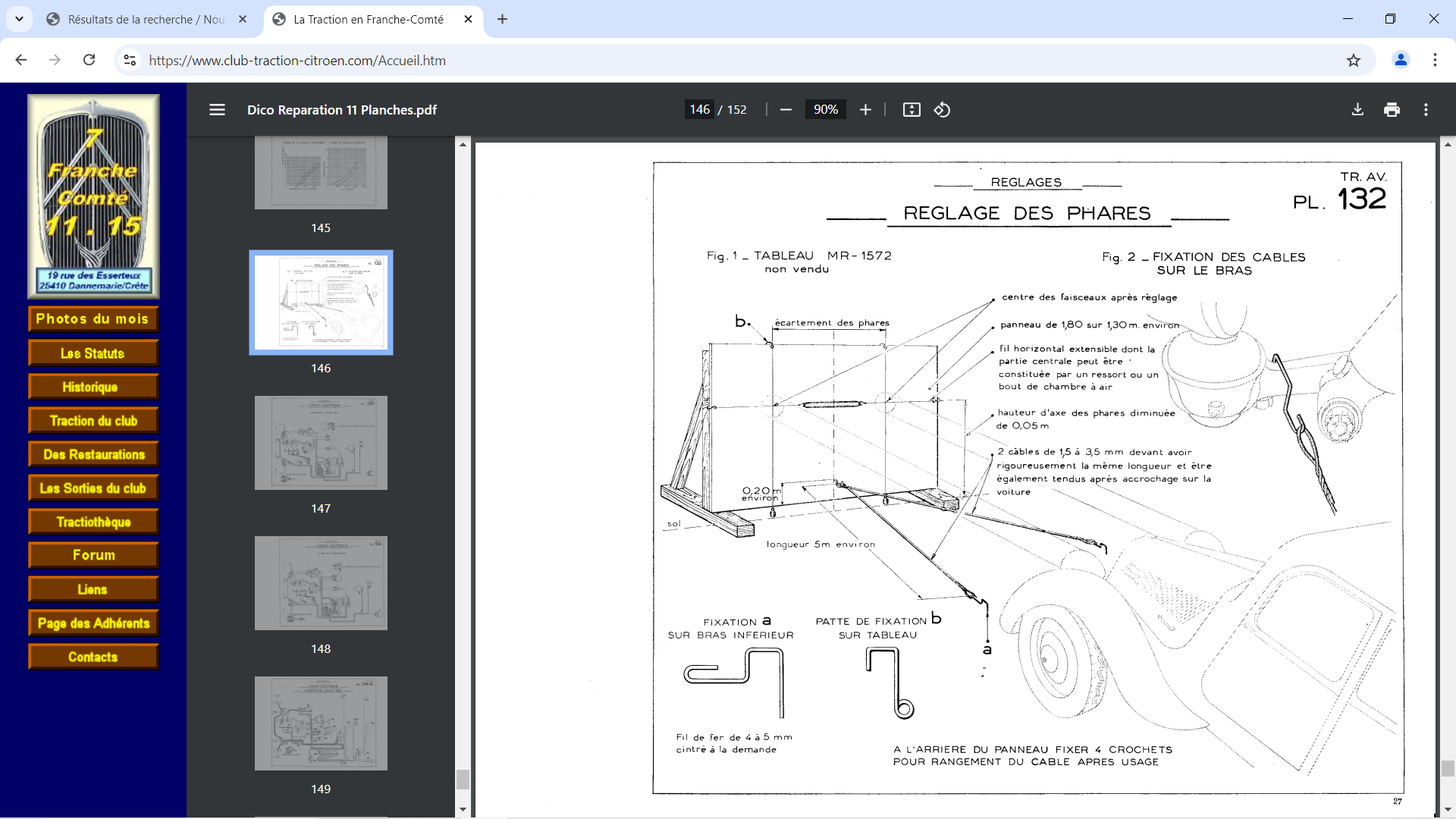Open the PDF viewer more actions menu
This screenshot has height=819, width=1456.
click(x=1426, y=110)
